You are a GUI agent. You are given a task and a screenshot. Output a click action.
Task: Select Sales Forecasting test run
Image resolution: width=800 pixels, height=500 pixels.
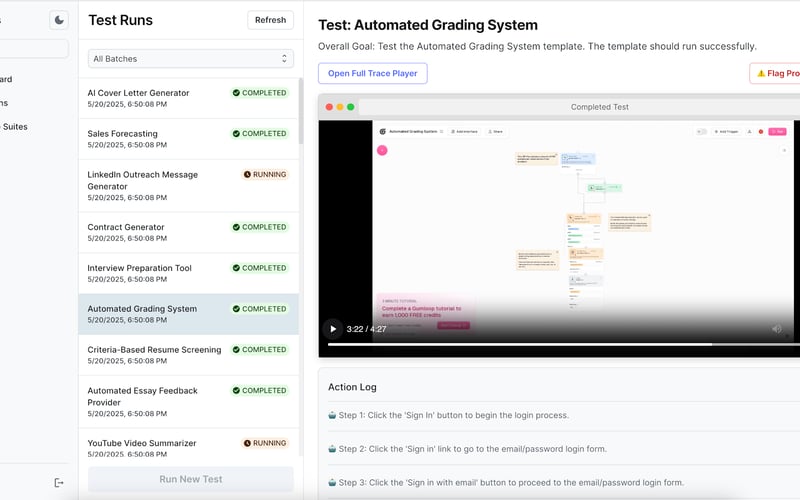189,139
